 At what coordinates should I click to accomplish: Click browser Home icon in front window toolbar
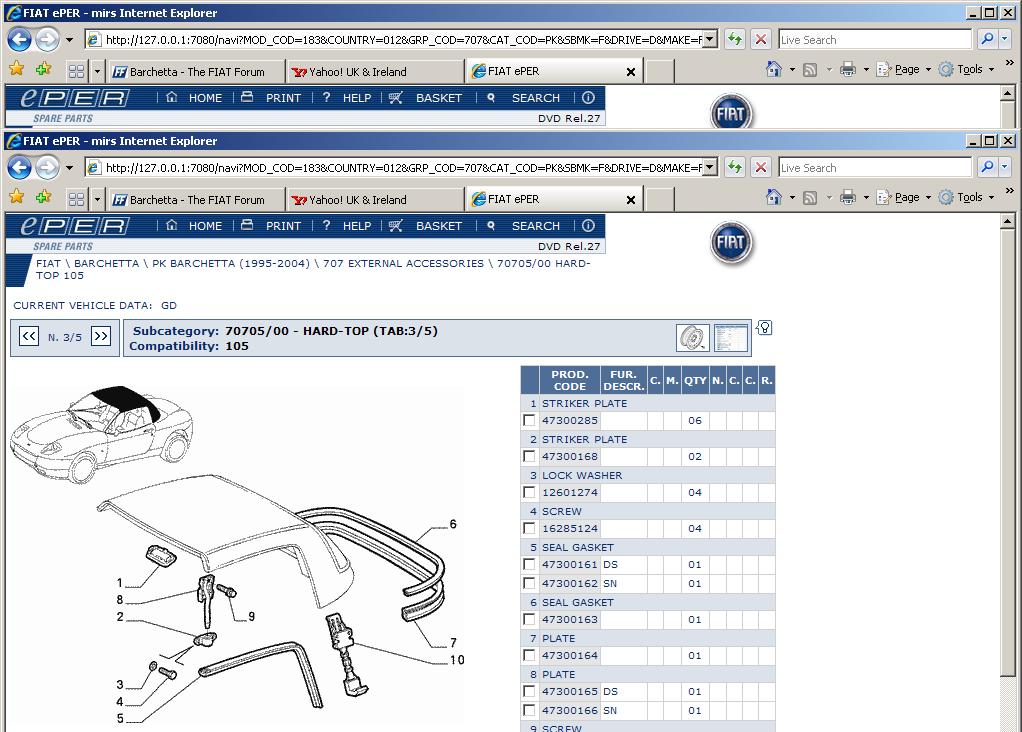(774, 197)
